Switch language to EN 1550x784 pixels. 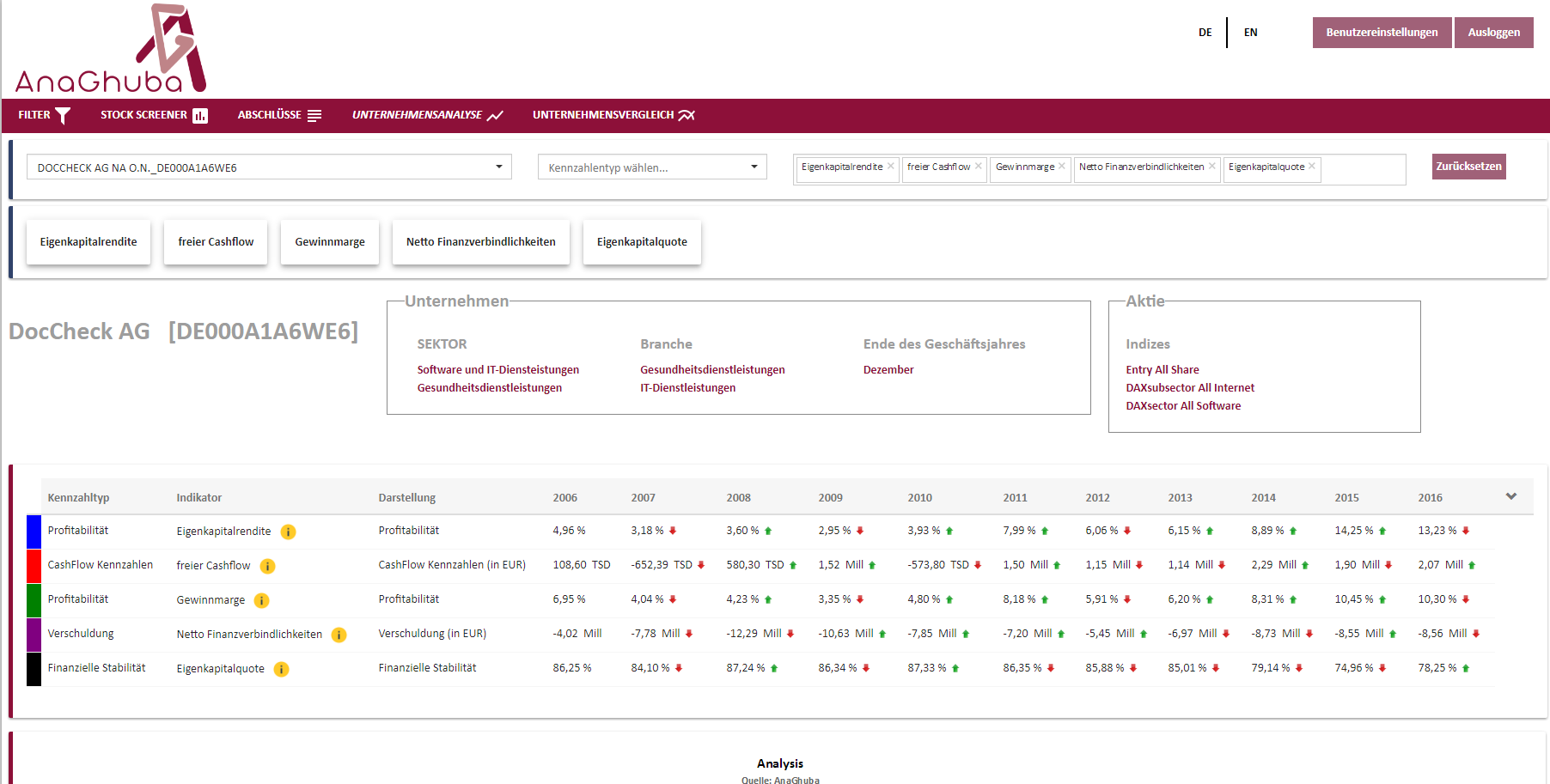click(x=1250, y=32)
